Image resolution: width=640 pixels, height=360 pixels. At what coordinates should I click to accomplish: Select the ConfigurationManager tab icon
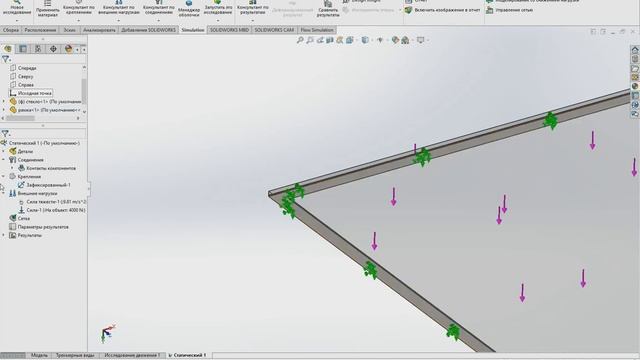(x=38, y=49)
